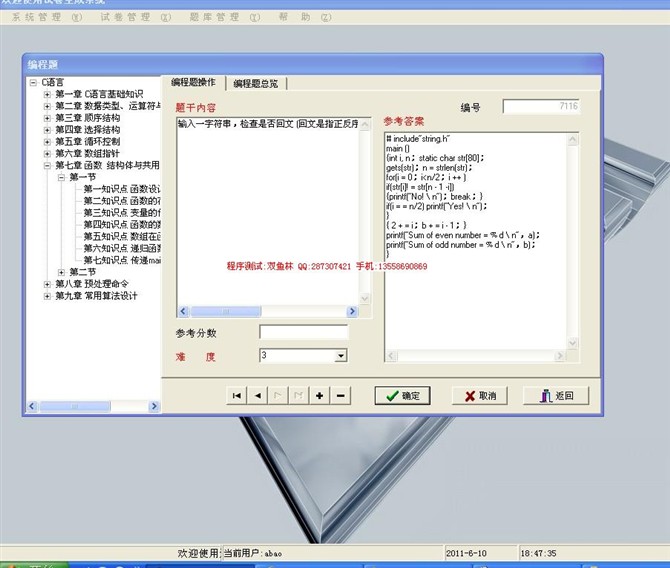Switch to the 编程题操作 tab
Viewport: 670px width, 568px height.
tap(193, 82)
